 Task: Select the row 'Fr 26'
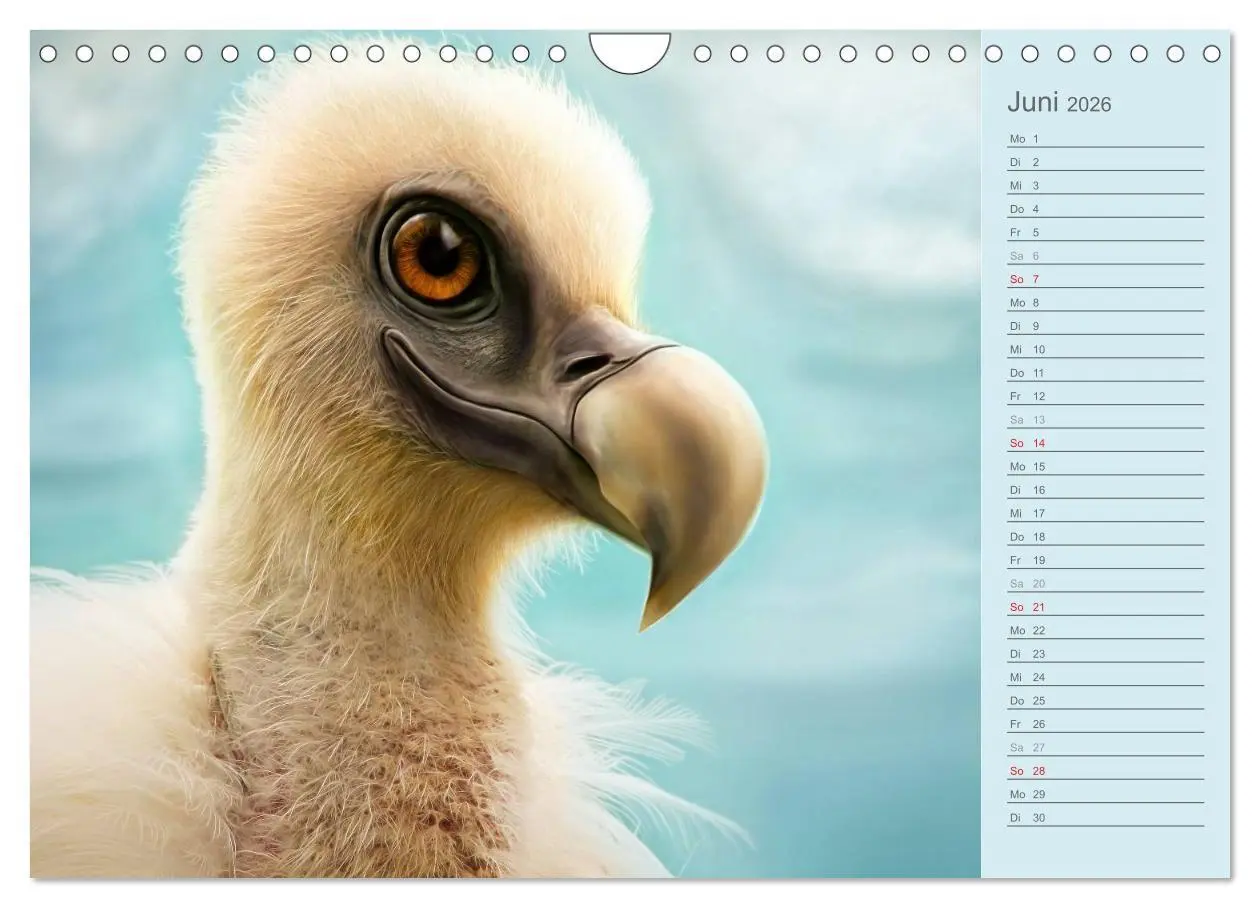point(1105,724)
